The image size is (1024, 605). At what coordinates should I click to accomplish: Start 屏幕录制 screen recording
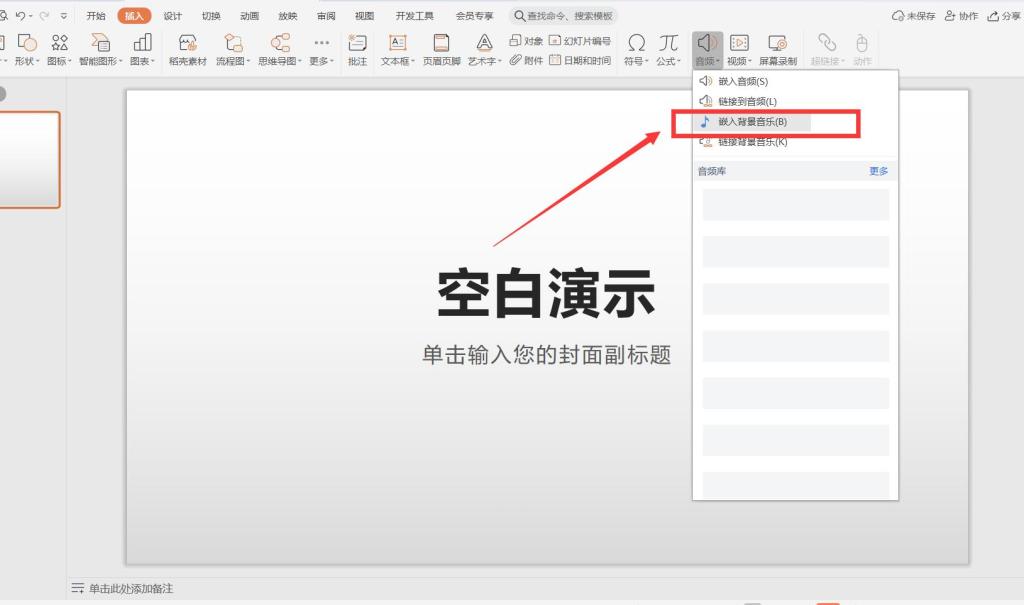pyautogui.click(x=777, y=50)
